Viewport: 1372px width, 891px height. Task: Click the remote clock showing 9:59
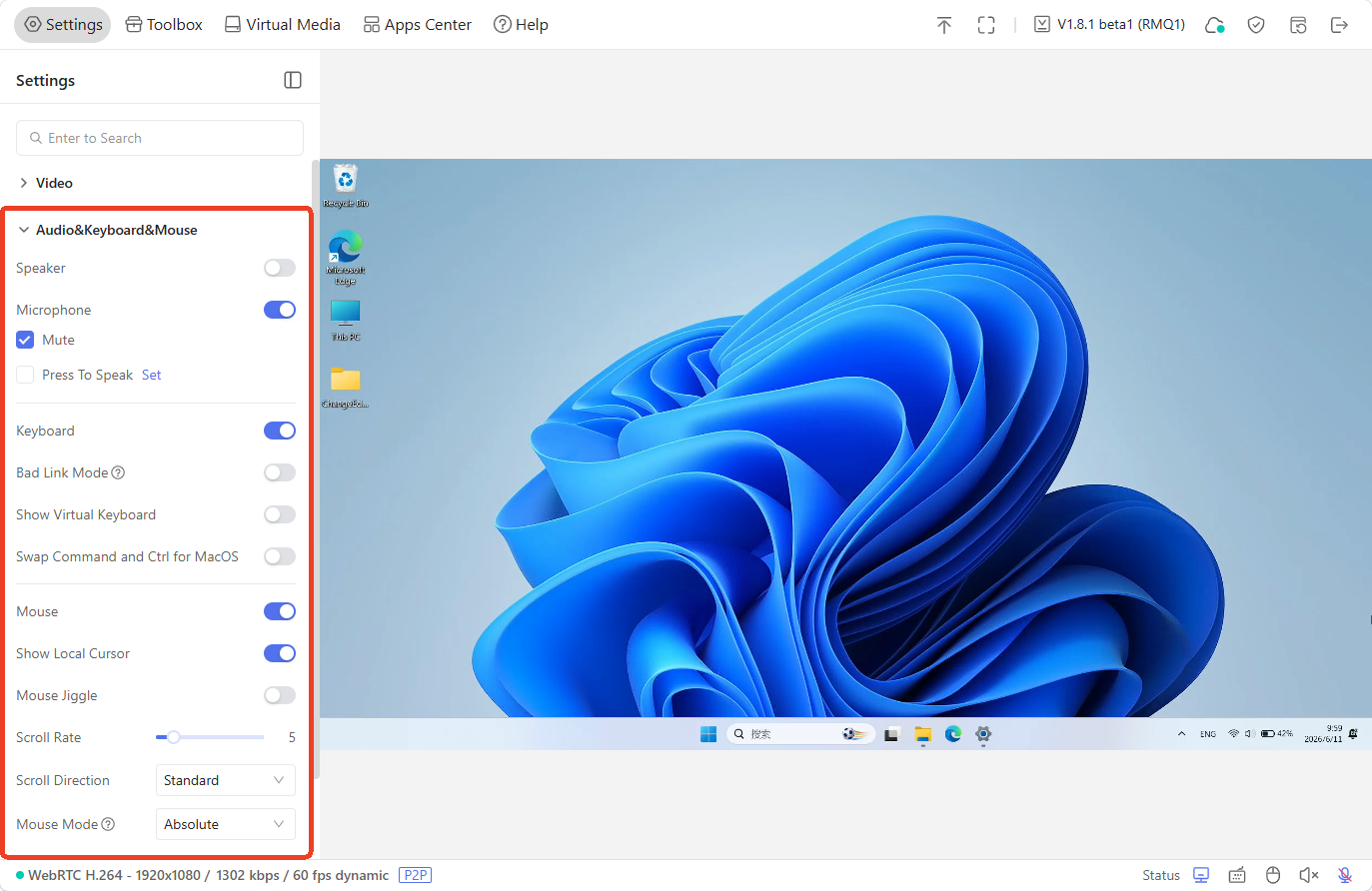click(x=1324, y=734)
